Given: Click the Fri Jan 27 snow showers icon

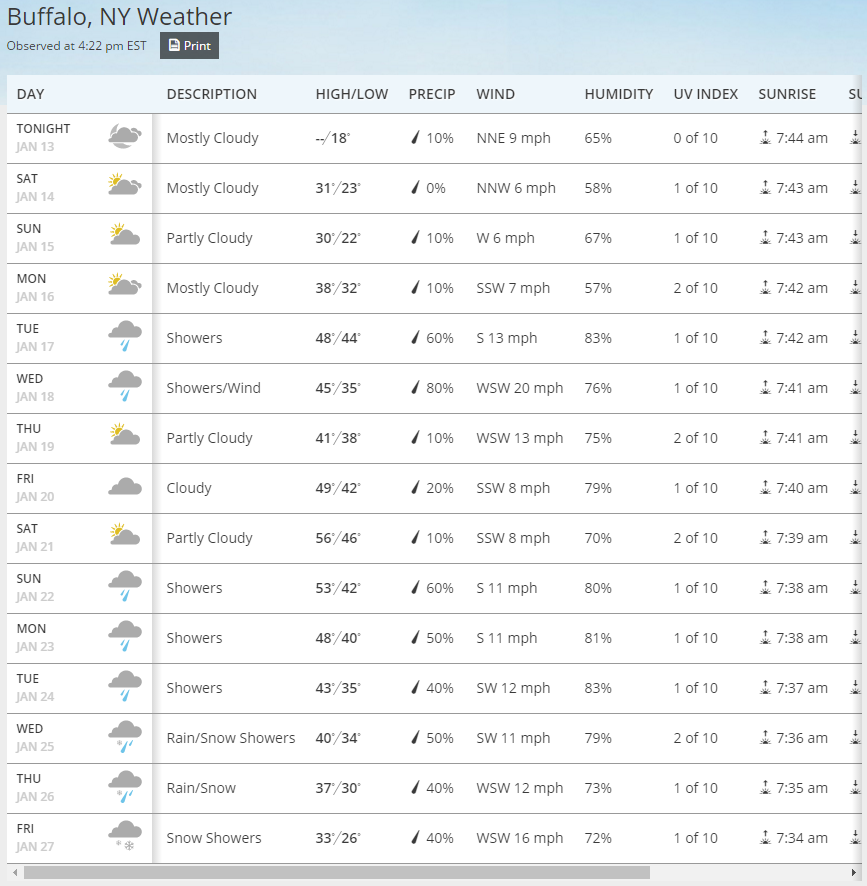Looking at the screenshot, I should pyautogui.click(x=125, y=836).
